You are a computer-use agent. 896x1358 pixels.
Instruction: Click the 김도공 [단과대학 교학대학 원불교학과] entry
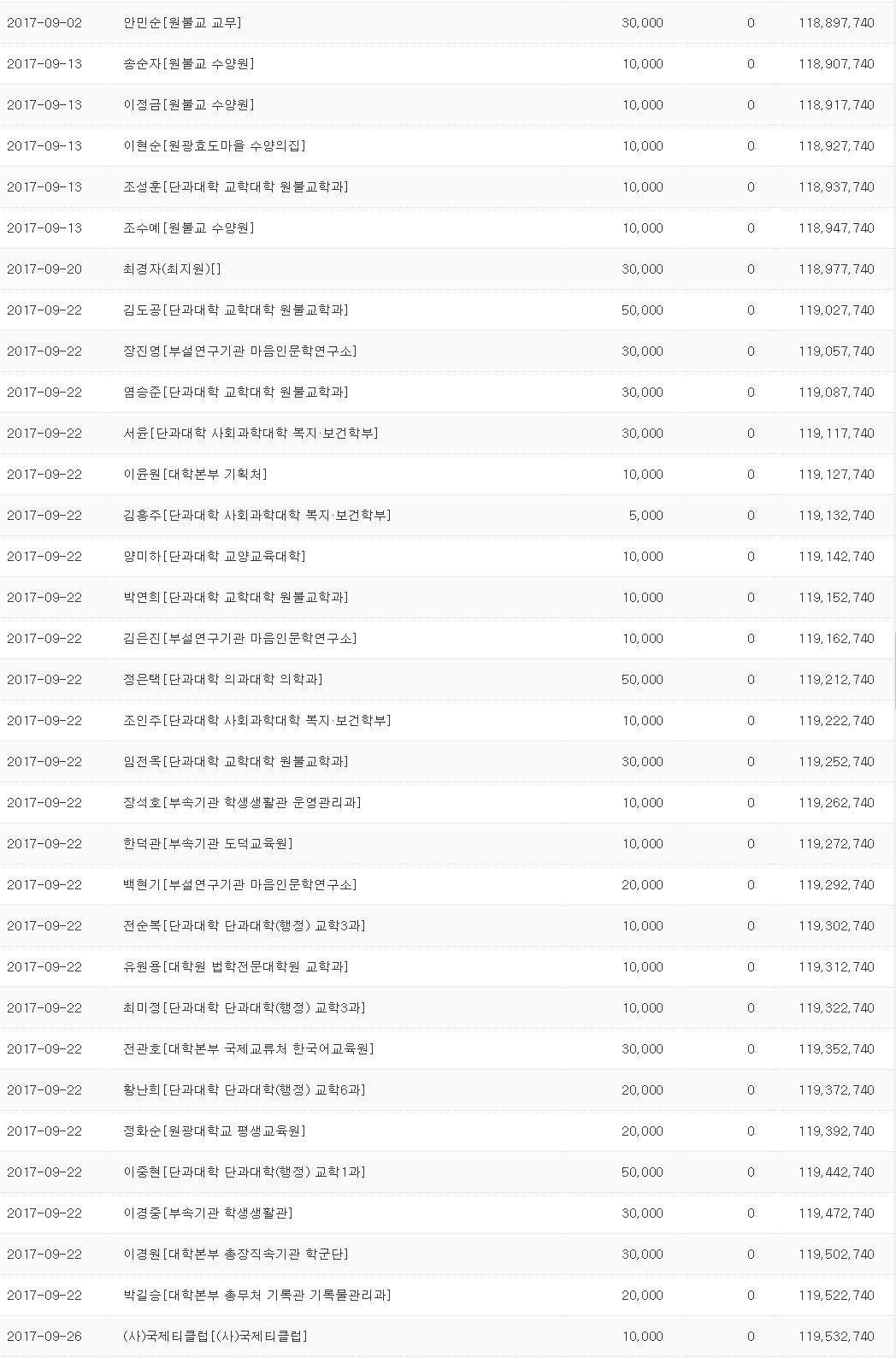coord(235,310)
